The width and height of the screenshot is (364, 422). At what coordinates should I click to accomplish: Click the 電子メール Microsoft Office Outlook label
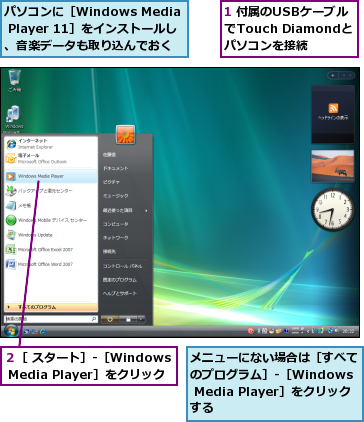click(x=42, y=158)
